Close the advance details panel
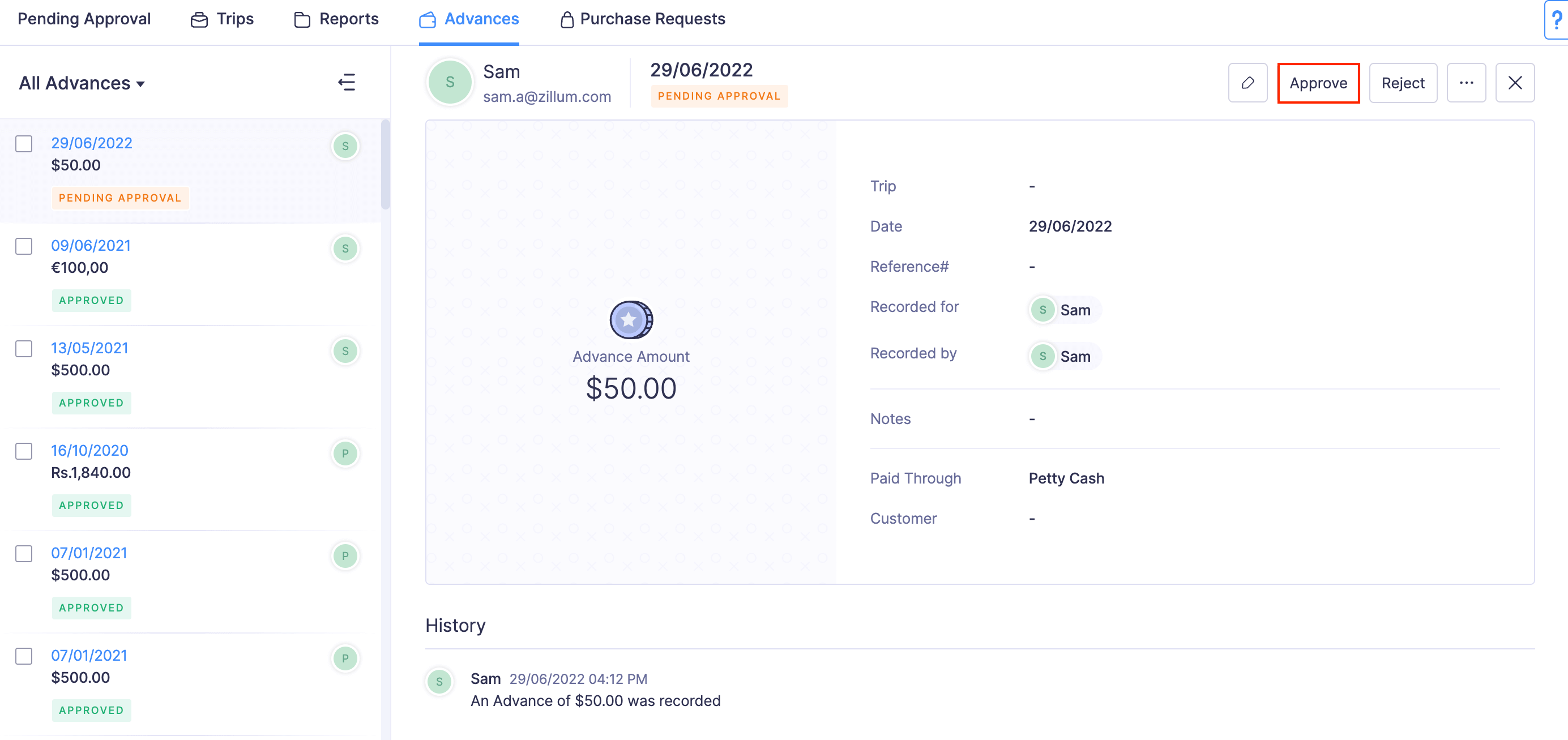 tap(1514, 83)
